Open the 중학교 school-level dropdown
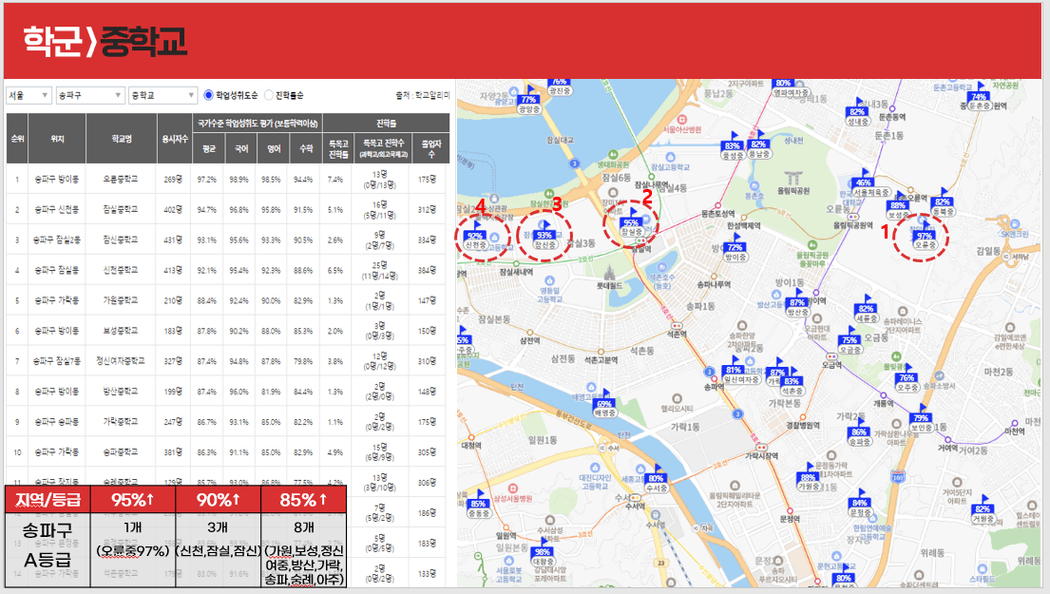Image resolution: width=1050 pixels, height=594 pixels. tap(163, 95)
